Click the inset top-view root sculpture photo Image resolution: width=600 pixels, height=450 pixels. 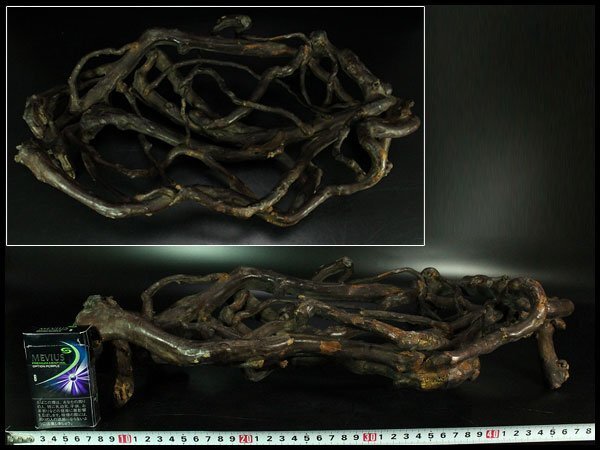tap(215, 126)
